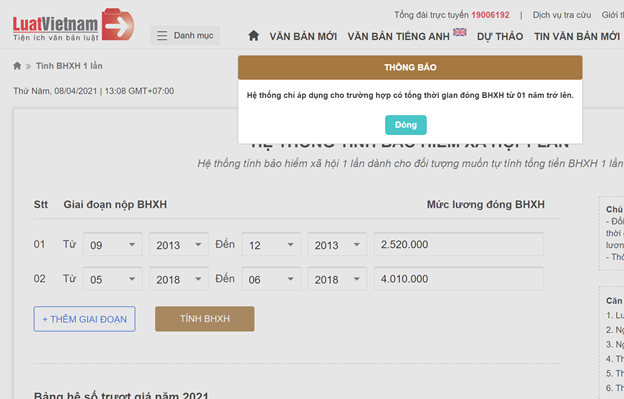Open row 02 start month dropdown 05
The image size is (624, 399).
click(x=113, y=279)
